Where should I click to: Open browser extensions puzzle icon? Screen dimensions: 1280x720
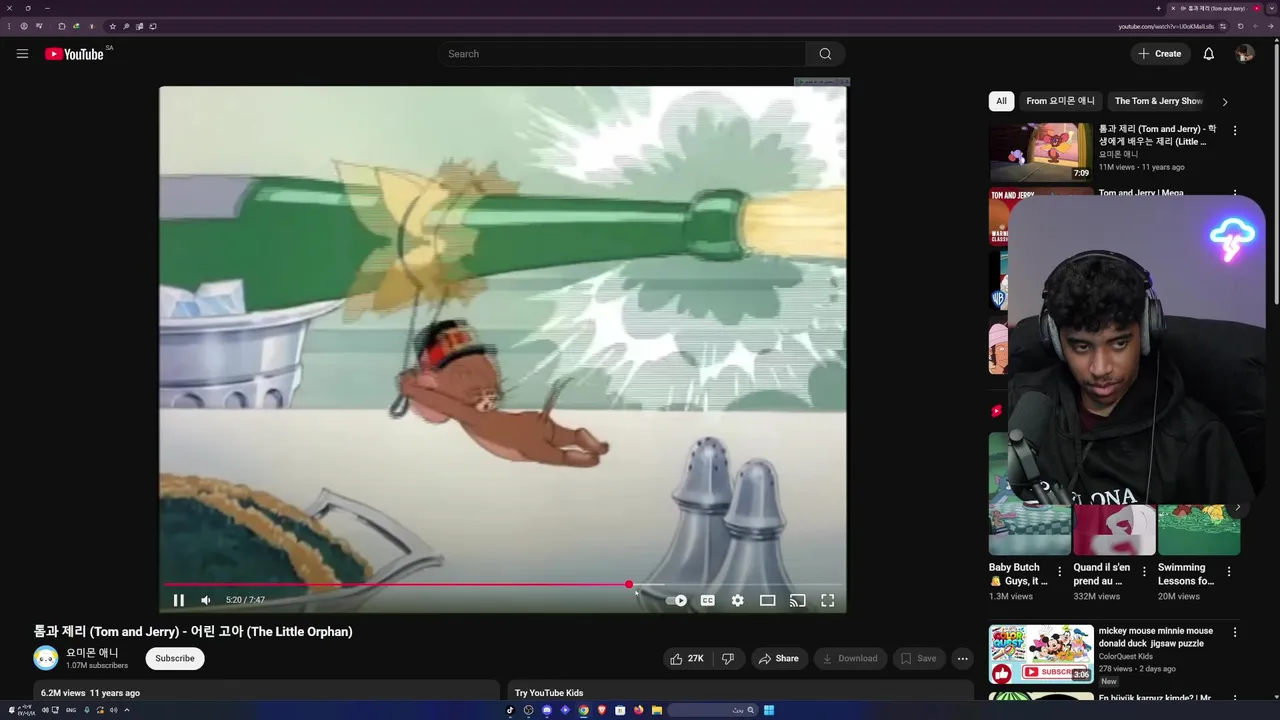(x=61, y=26)
